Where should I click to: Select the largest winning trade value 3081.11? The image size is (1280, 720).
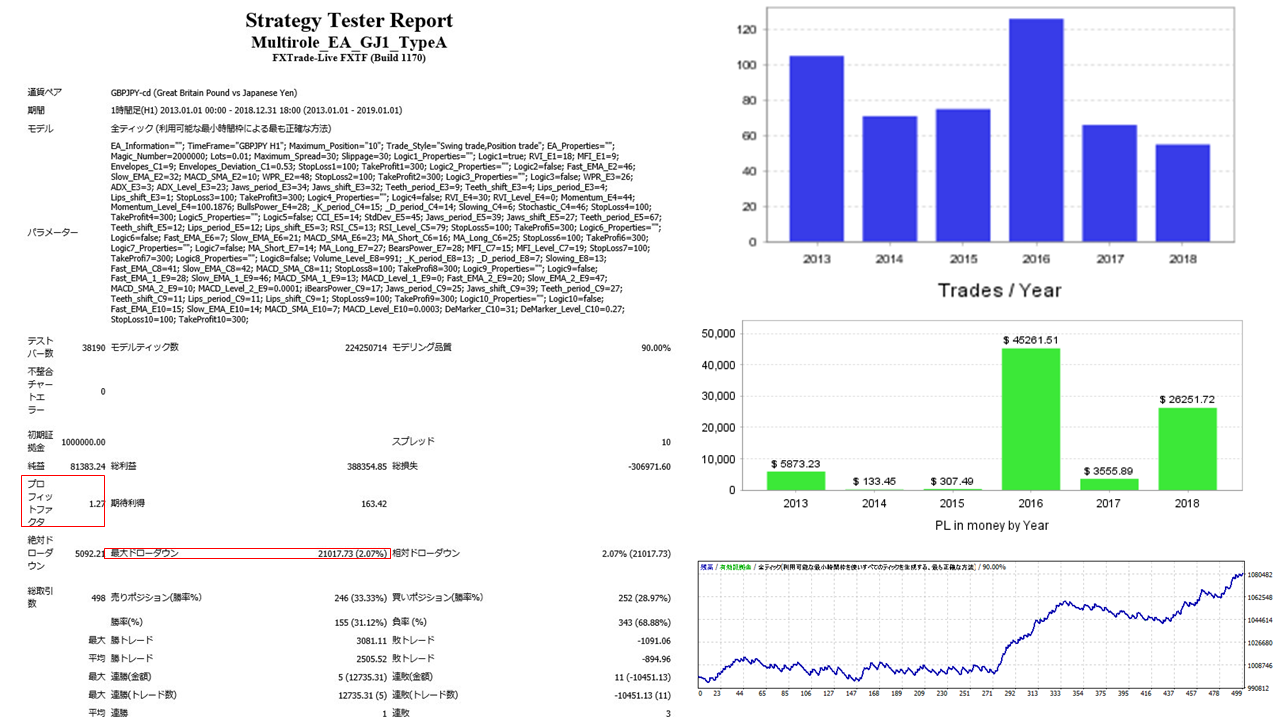[371, 640]
